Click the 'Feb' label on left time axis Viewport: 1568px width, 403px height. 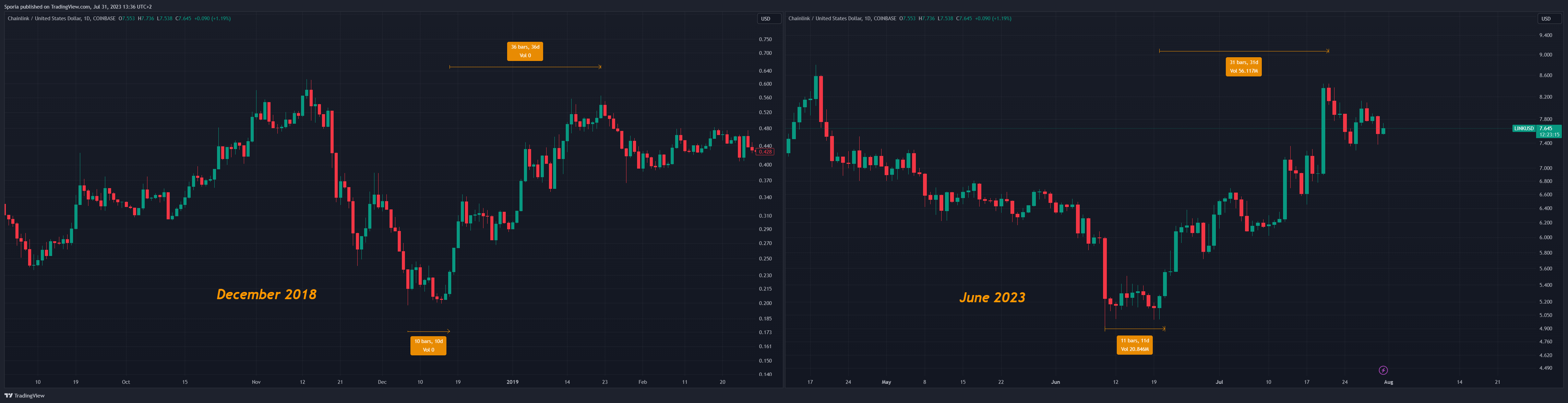(643, 382)
